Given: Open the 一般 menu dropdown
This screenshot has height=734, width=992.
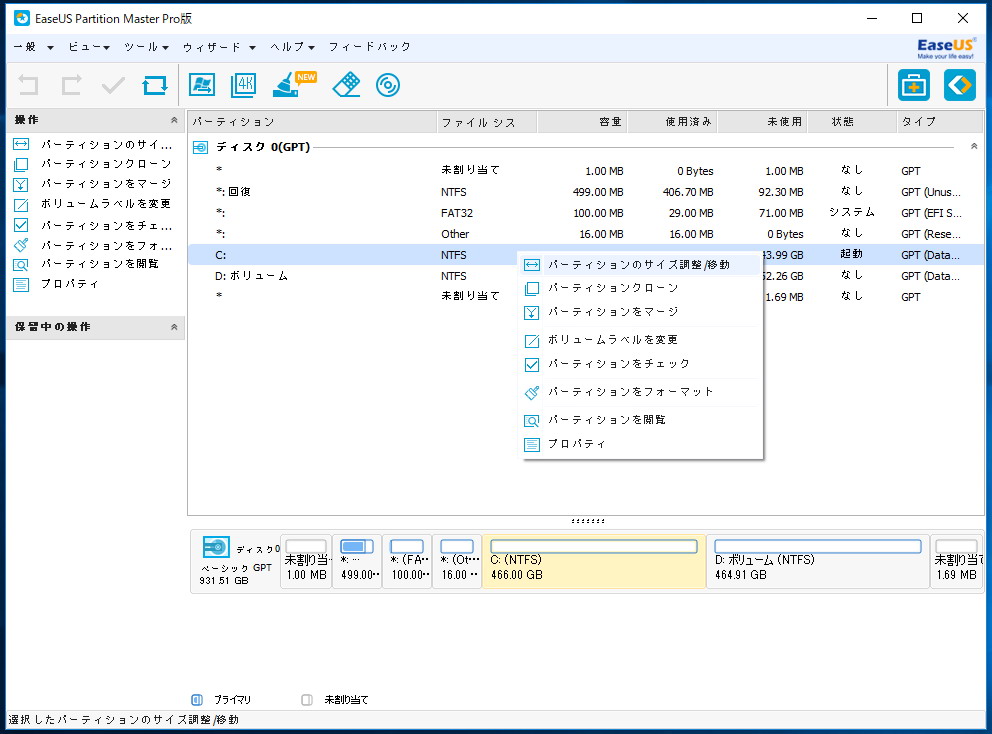Looking at the screenshot, I should click(33, 47).
